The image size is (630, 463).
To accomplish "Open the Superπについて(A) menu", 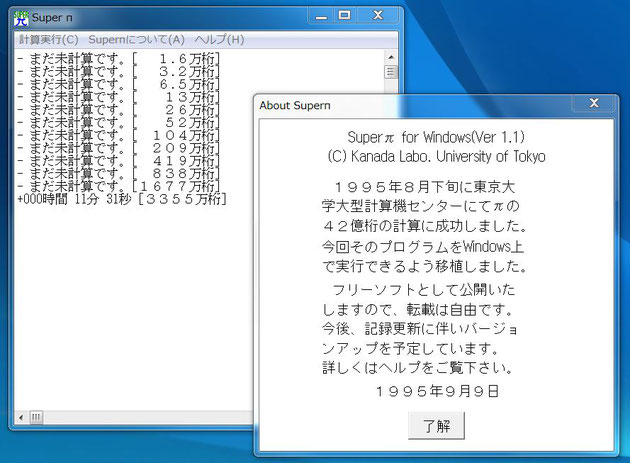I will point(136,39).
